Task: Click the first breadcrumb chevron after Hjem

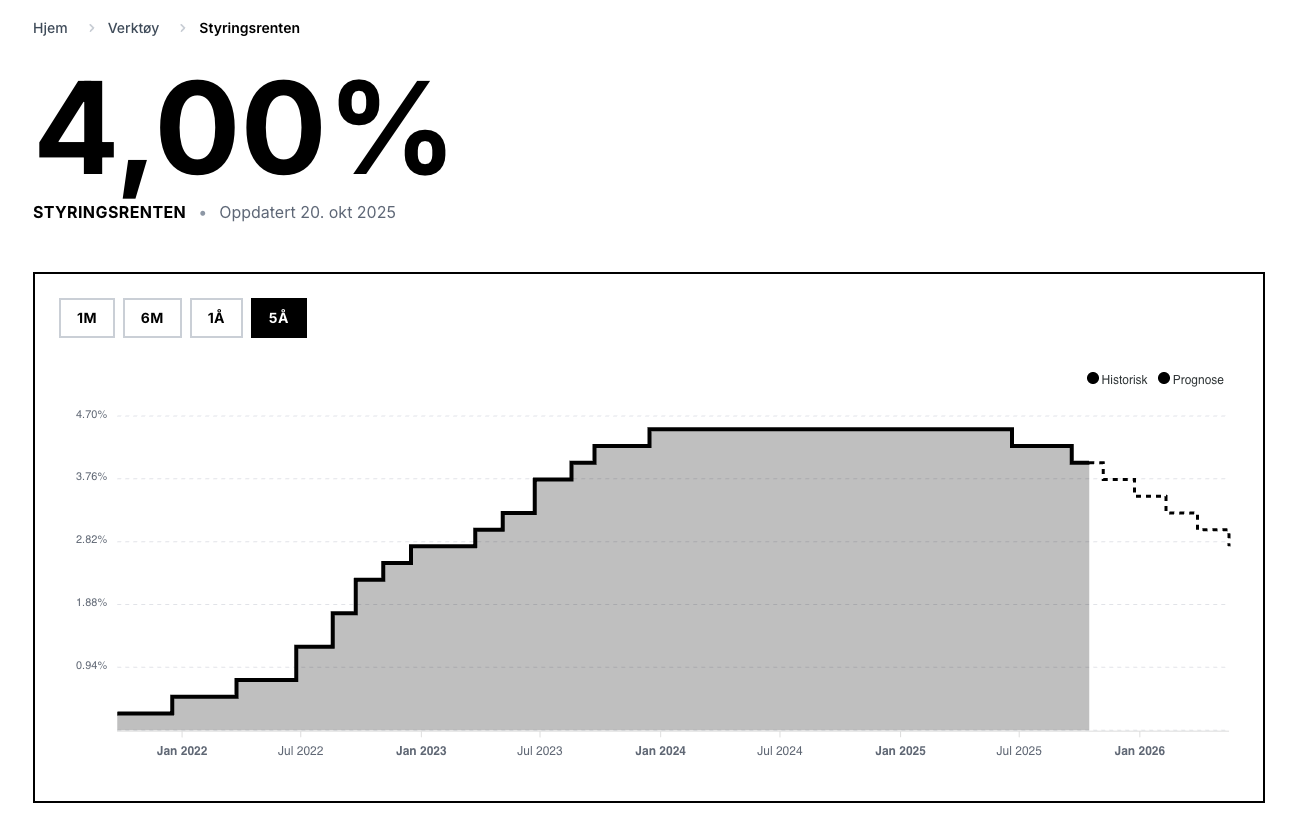Action: point(91,28)
